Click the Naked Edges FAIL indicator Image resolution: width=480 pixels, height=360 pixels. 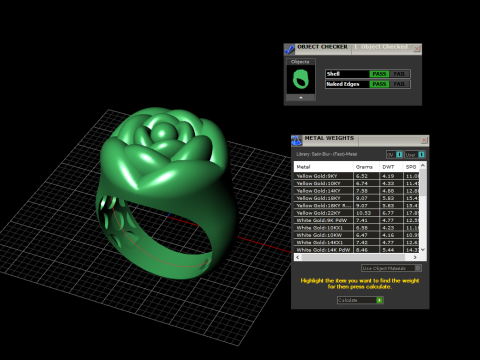point(399,84)
